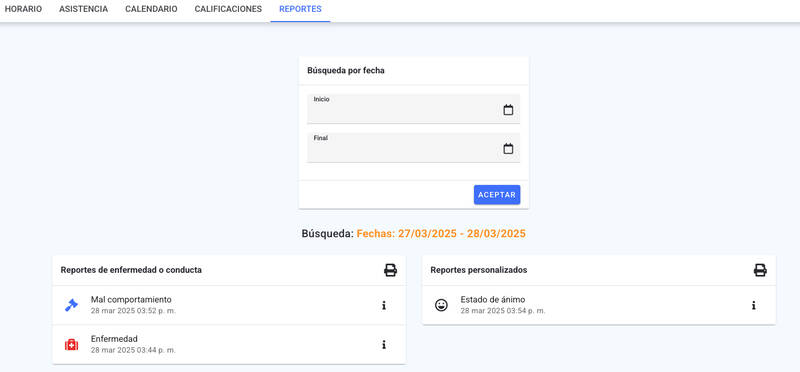
Task: Switch to the ASISTENCIA tab
Action: [84, 9]
